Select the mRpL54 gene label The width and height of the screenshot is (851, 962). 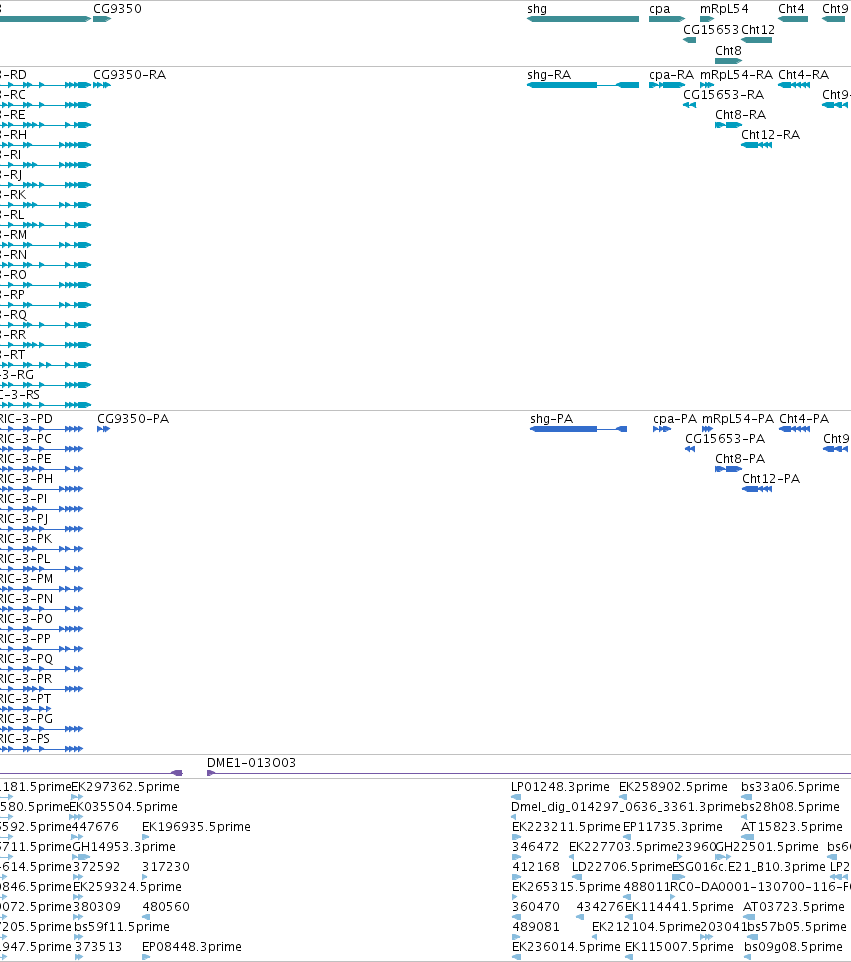coord(725,9)
